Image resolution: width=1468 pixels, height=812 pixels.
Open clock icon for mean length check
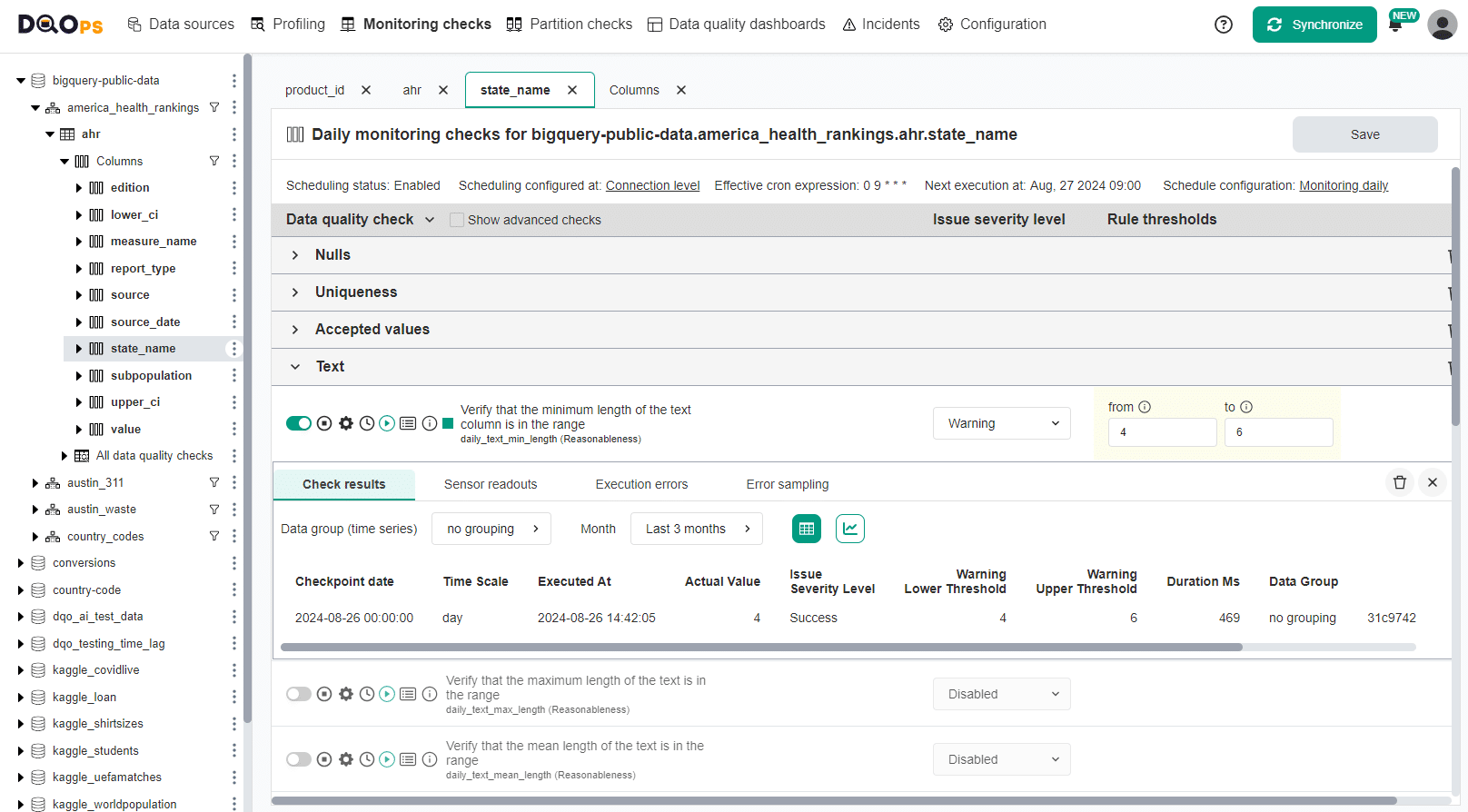coord(367,759)
